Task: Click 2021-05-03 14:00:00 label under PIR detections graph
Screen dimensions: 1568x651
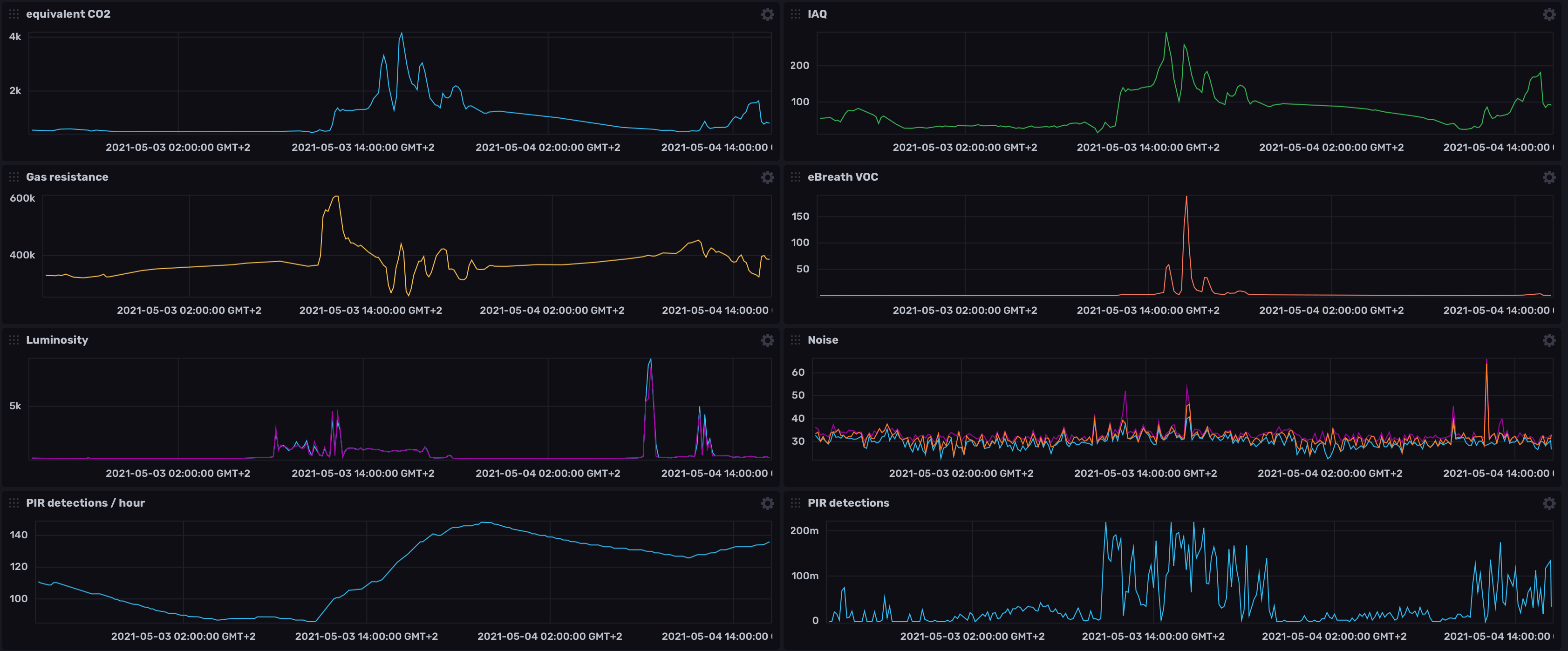Action: [1153, 637]
